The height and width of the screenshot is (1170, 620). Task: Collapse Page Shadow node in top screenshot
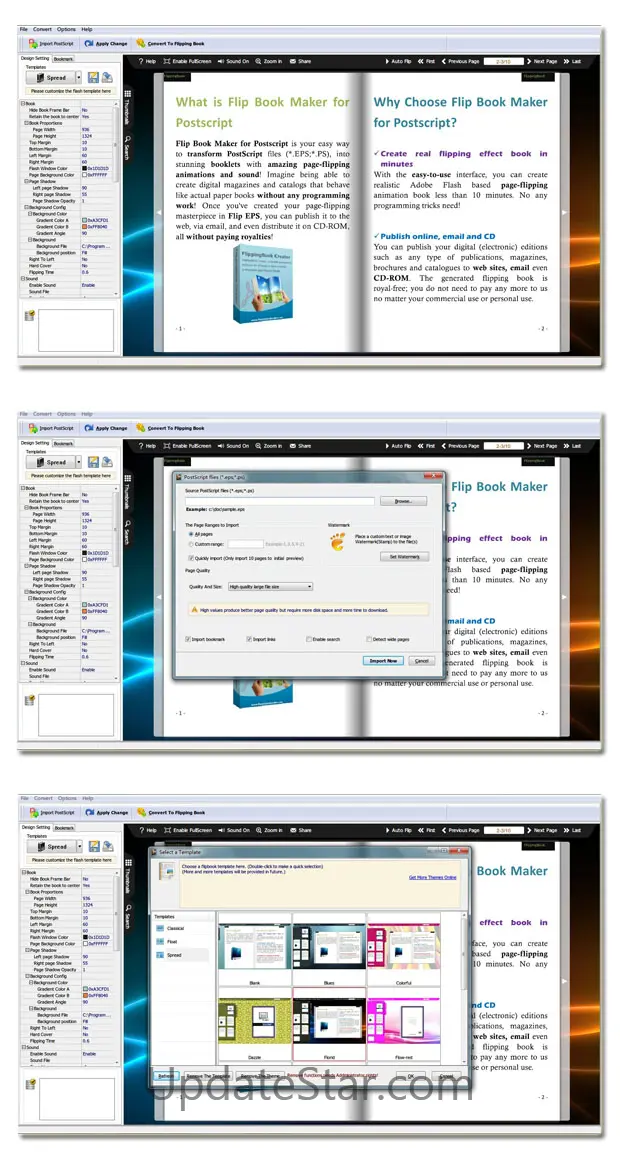tap(26, 181)
